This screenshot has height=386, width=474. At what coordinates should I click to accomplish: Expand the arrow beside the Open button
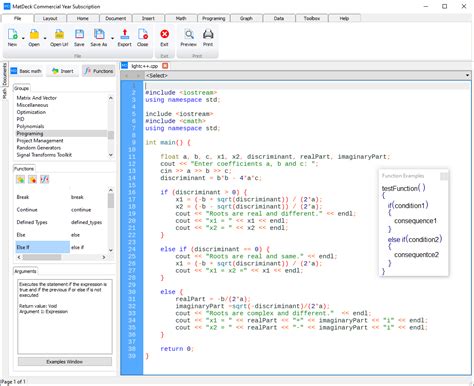[45, 38]
